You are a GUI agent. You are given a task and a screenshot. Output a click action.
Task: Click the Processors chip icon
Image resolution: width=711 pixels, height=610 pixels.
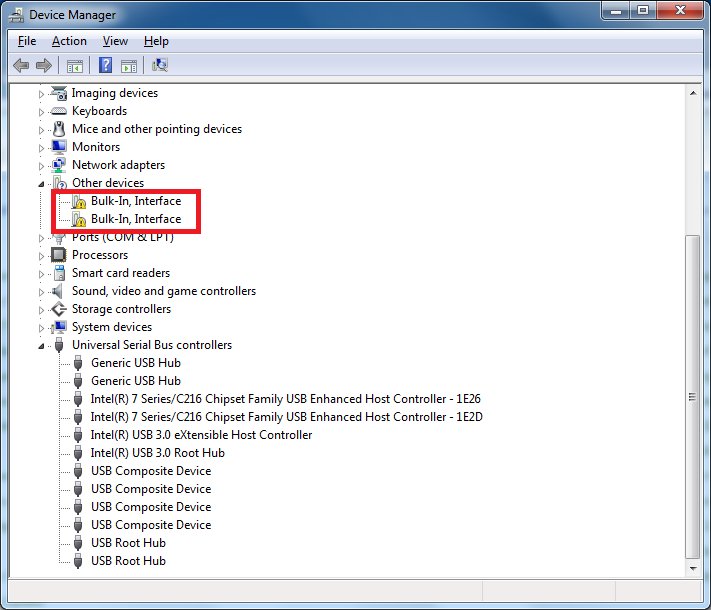pyautogui.click(x=58, y=255)
